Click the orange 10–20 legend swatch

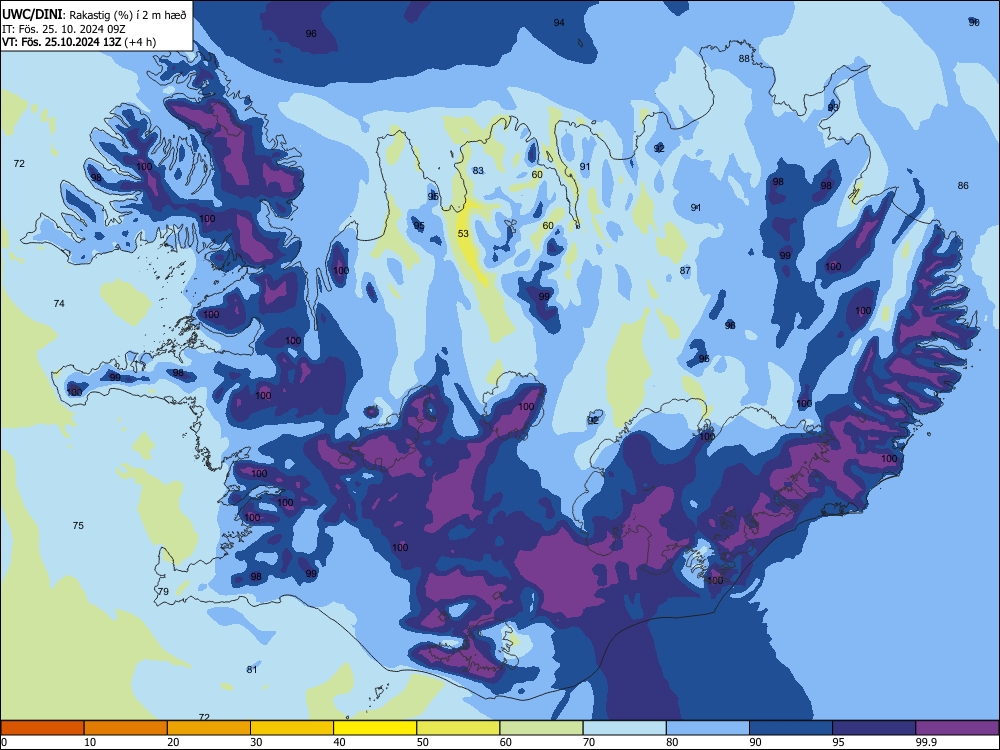pos(126,728)
